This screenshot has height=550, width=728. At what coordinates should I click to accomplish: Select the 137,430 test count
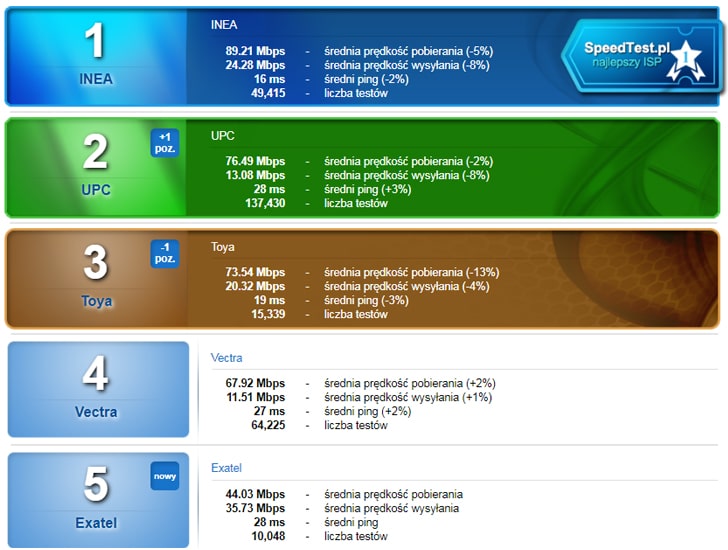pos(265,203)
